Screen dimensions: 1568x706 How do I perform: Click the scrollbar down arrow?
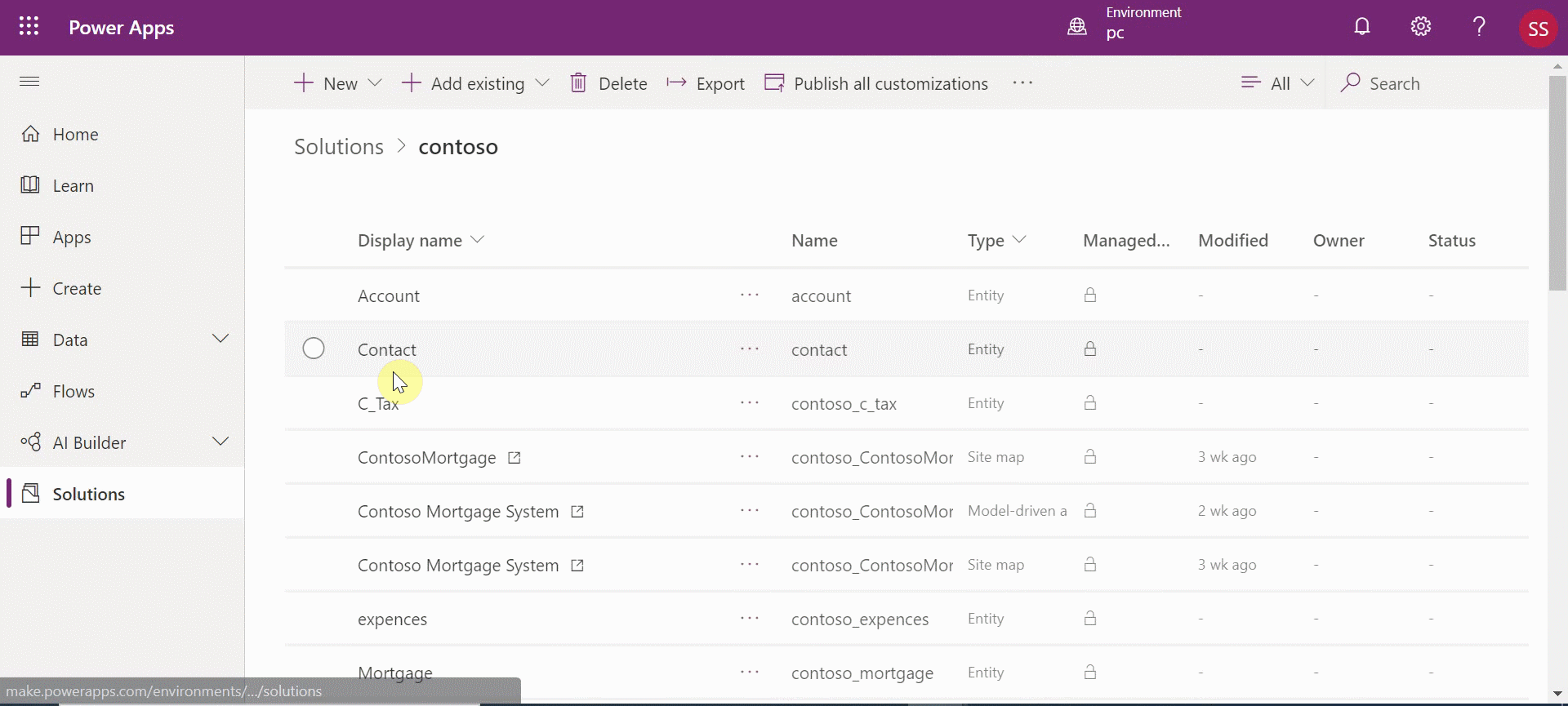click(x=1557, y=694)
